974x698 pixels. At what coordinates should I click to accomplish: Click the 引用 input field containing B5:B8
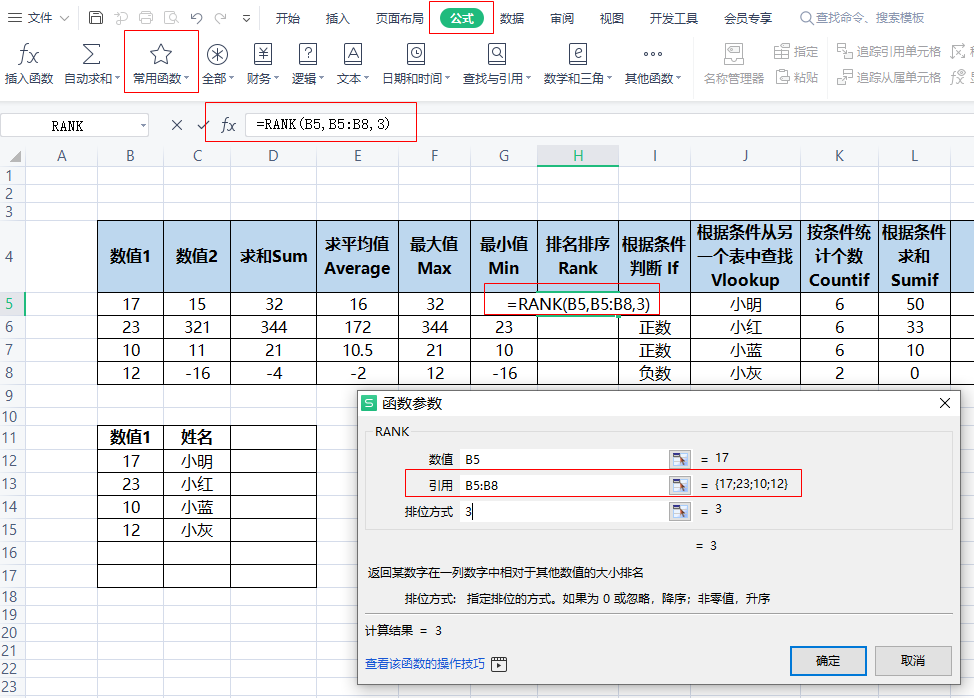(x=564, y=485)
